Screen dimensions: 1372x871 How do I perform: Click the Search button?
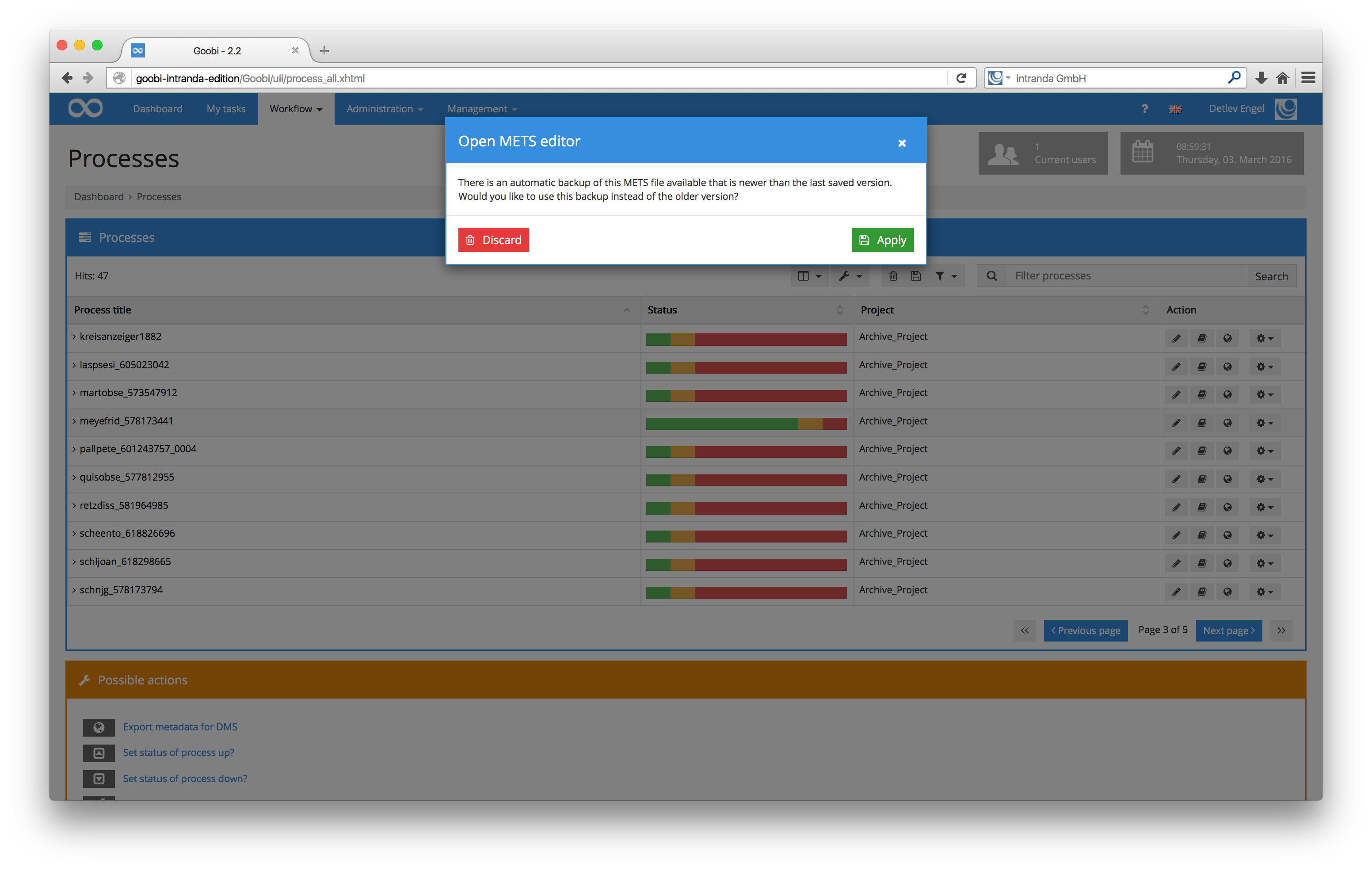1271,276
